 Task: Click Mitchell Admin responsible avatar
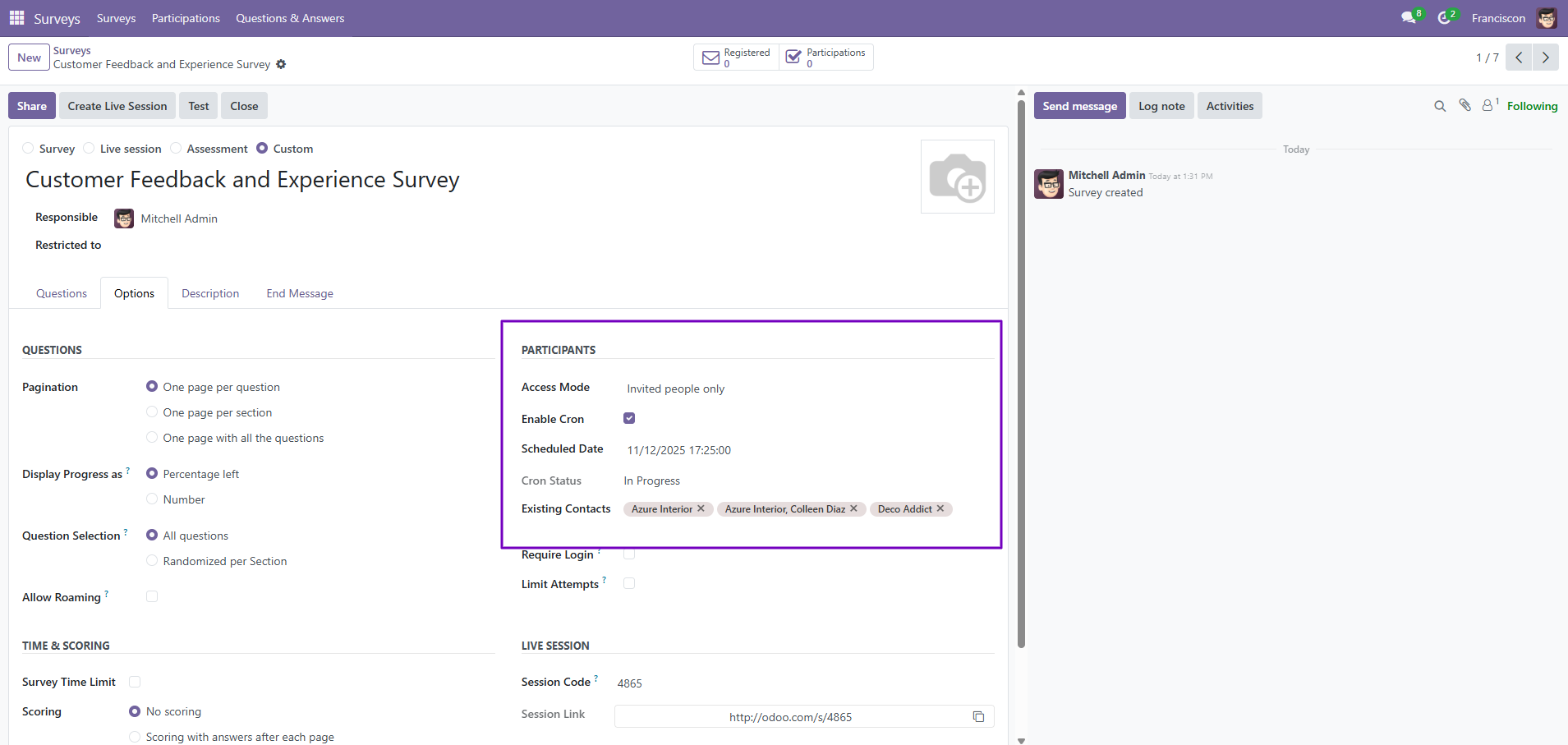pyautogui.click(x=124, y=218)
